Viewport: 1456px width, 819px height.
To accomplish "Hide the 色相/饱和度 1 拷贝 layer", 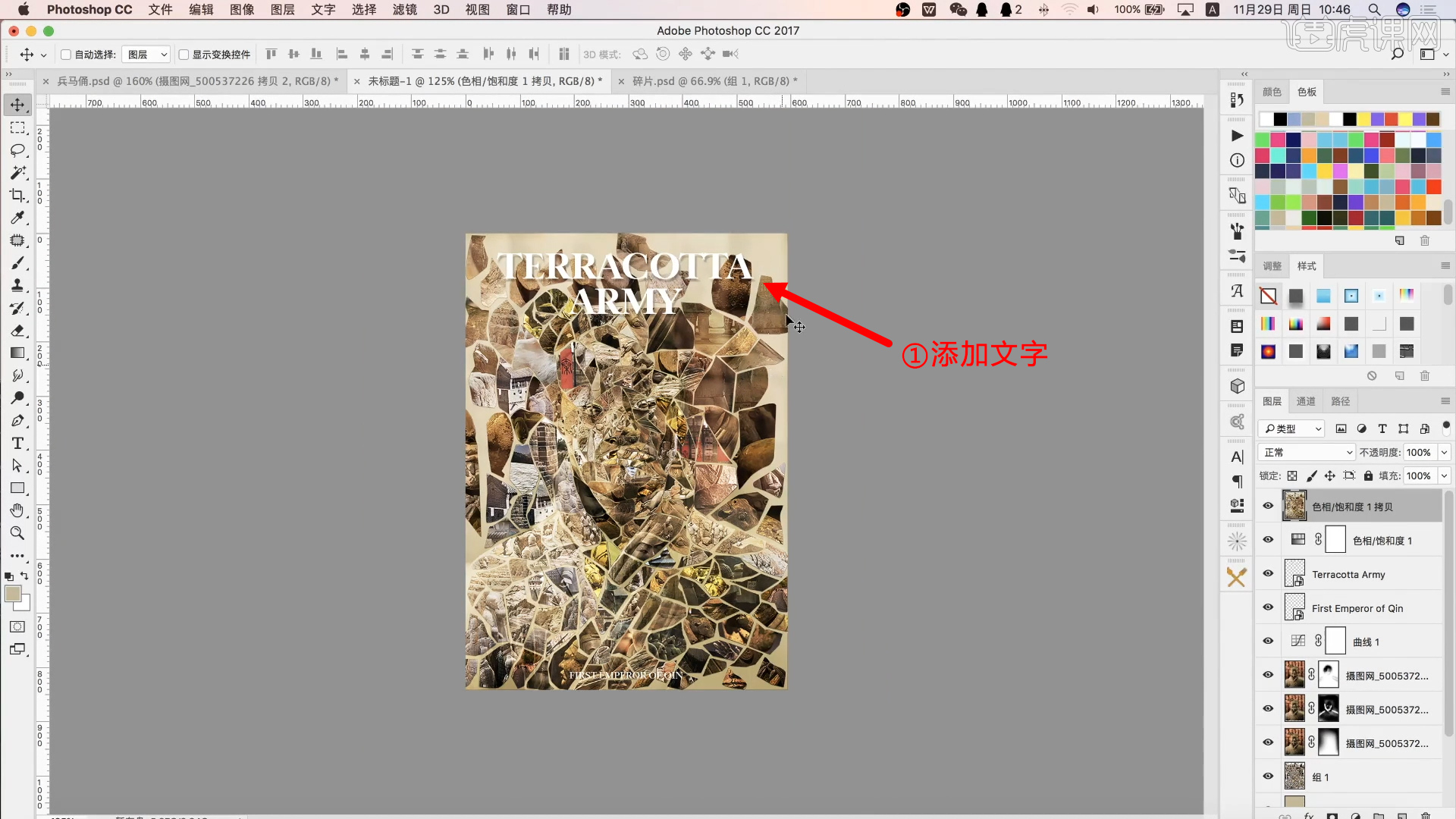I will click(1268, 506).
